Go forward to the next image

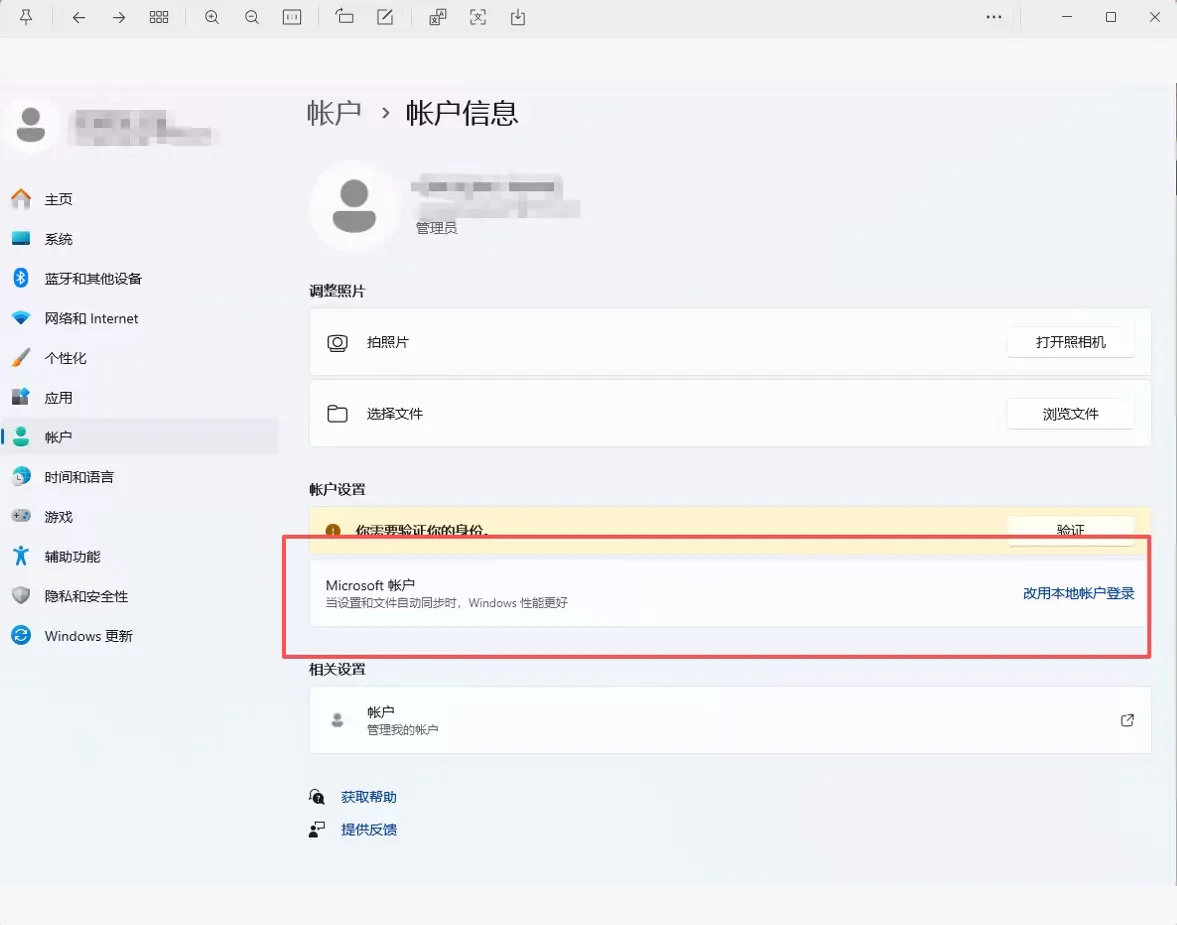click(119, 17)
